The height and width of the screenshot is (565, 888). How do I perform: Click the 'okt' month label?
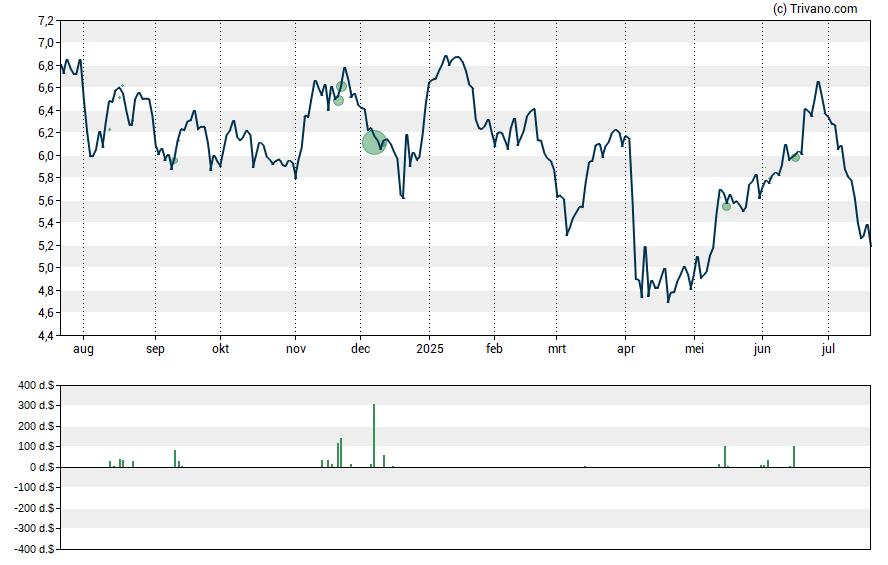click(x=220, y=349)
